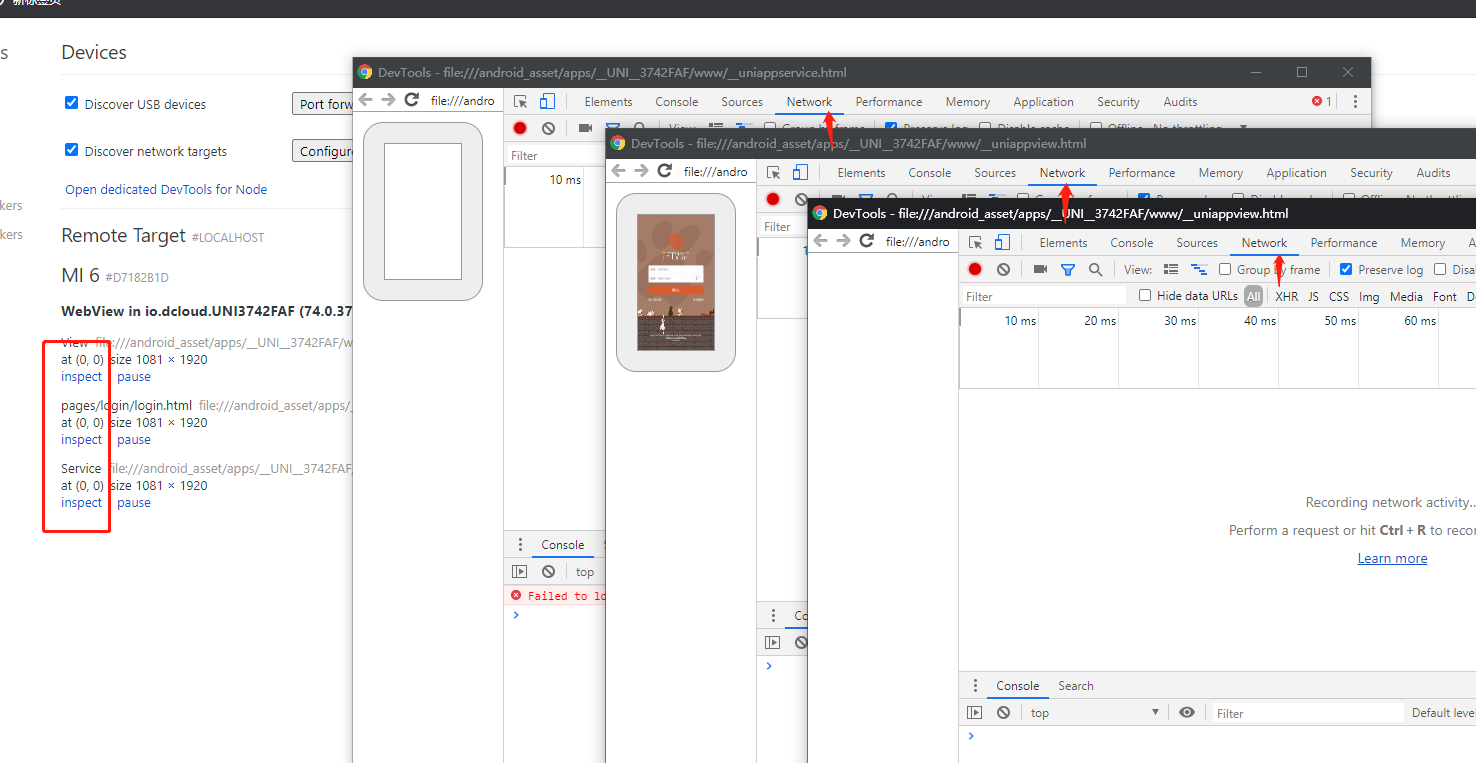Check Hide data URLs in front DevTools window

pyautogui.click(x=1145, y=295)
